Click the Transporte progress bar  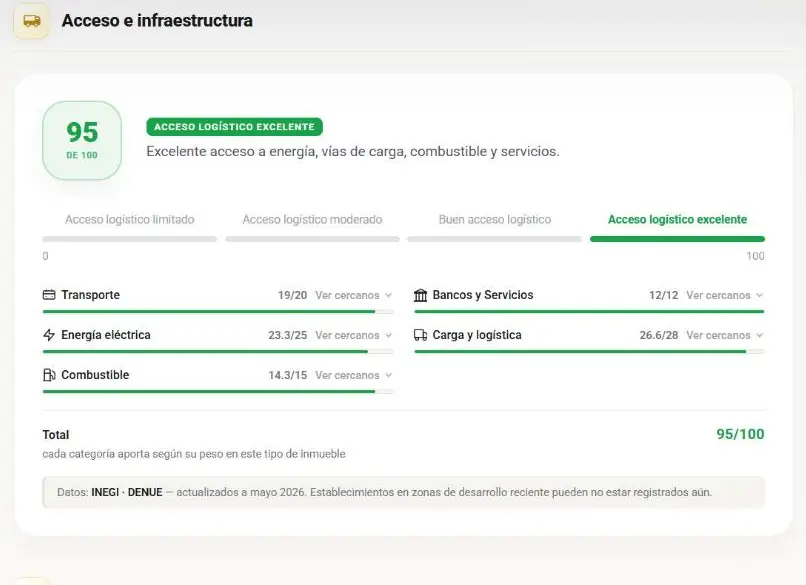pyautogui.click(x=218, y=312)
